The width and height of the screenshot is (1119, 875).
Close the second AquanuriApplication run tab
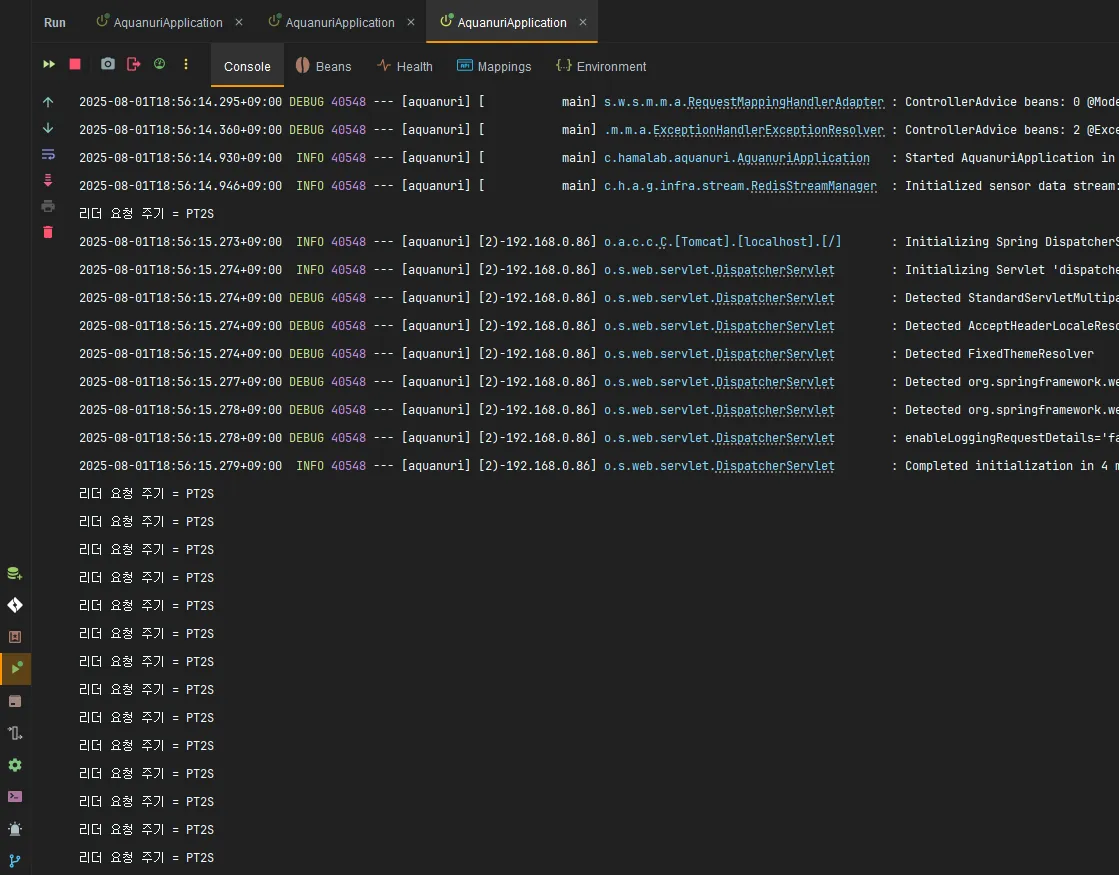coord(411,22)
